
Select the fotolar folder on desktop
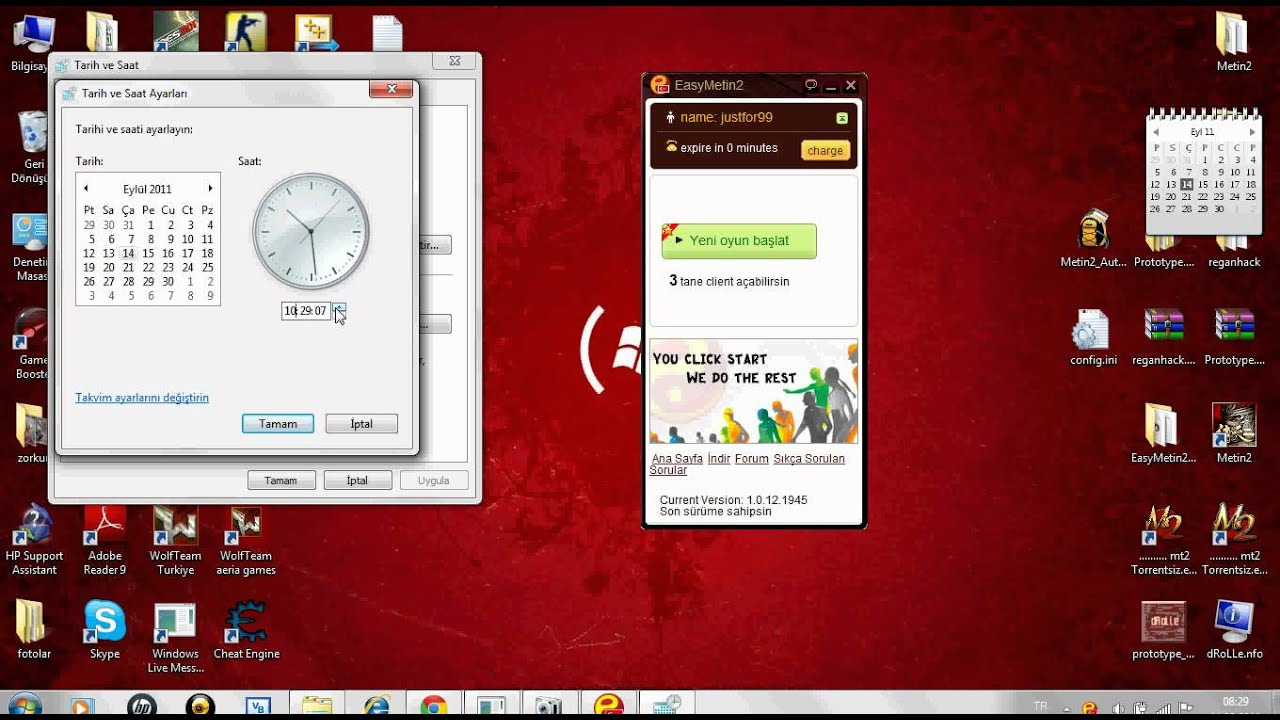(33, 630)
